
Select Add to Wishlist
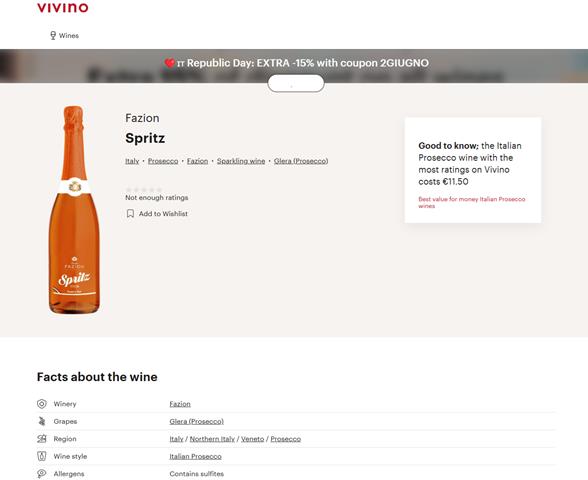pos(163,214)
